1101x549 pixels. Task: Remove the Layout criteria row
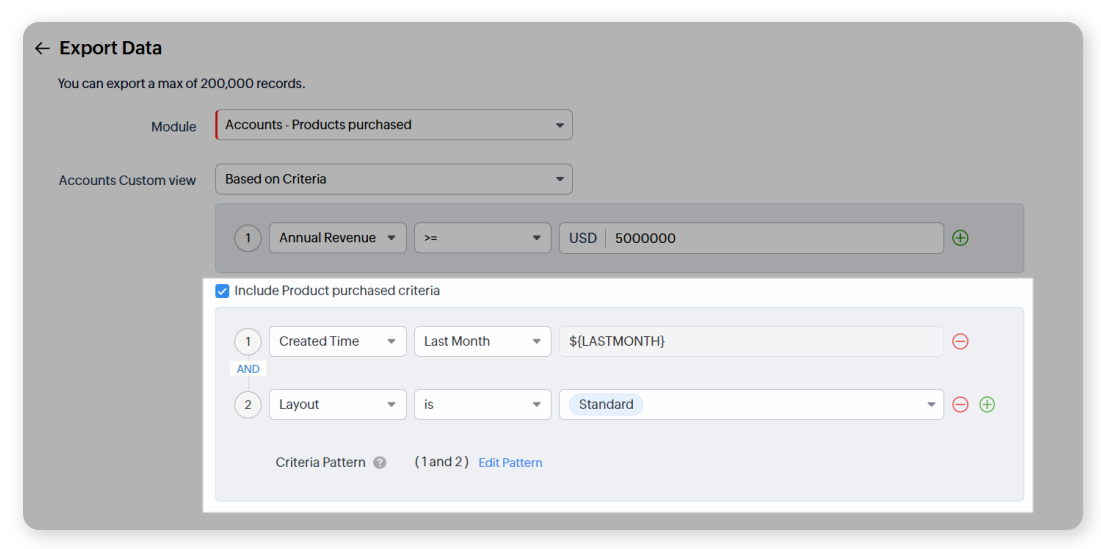tap(960, 405)
